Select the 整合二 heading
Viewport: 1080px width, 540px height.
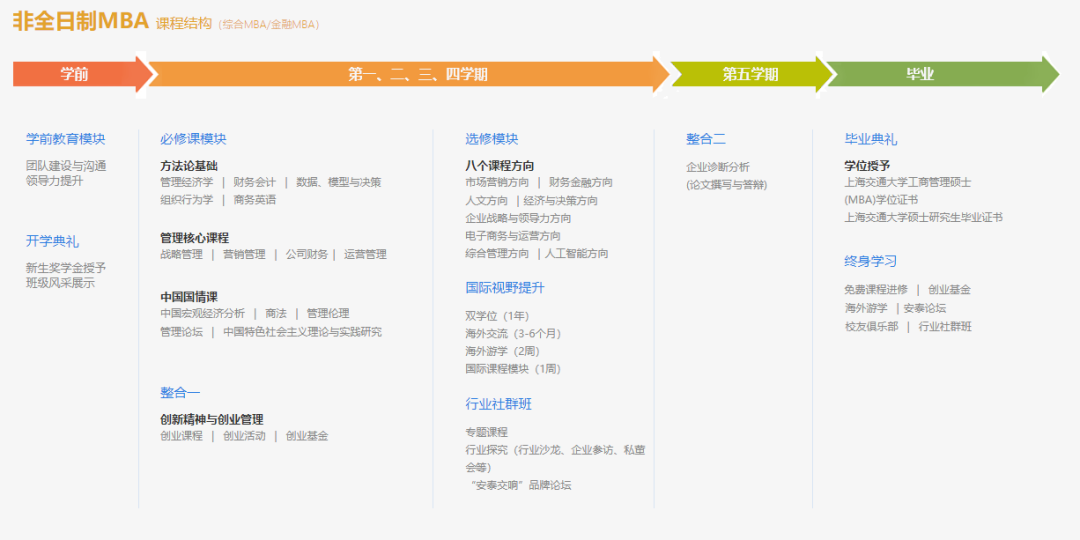(706, 139)
